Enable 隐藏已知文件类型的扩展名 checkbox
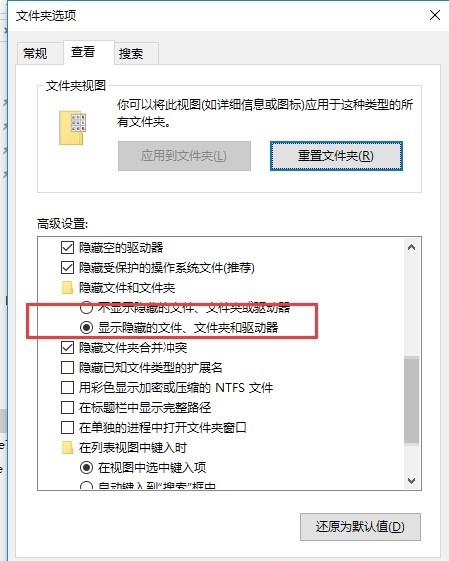This screenshot has width=449, height=561. (67, 367)
